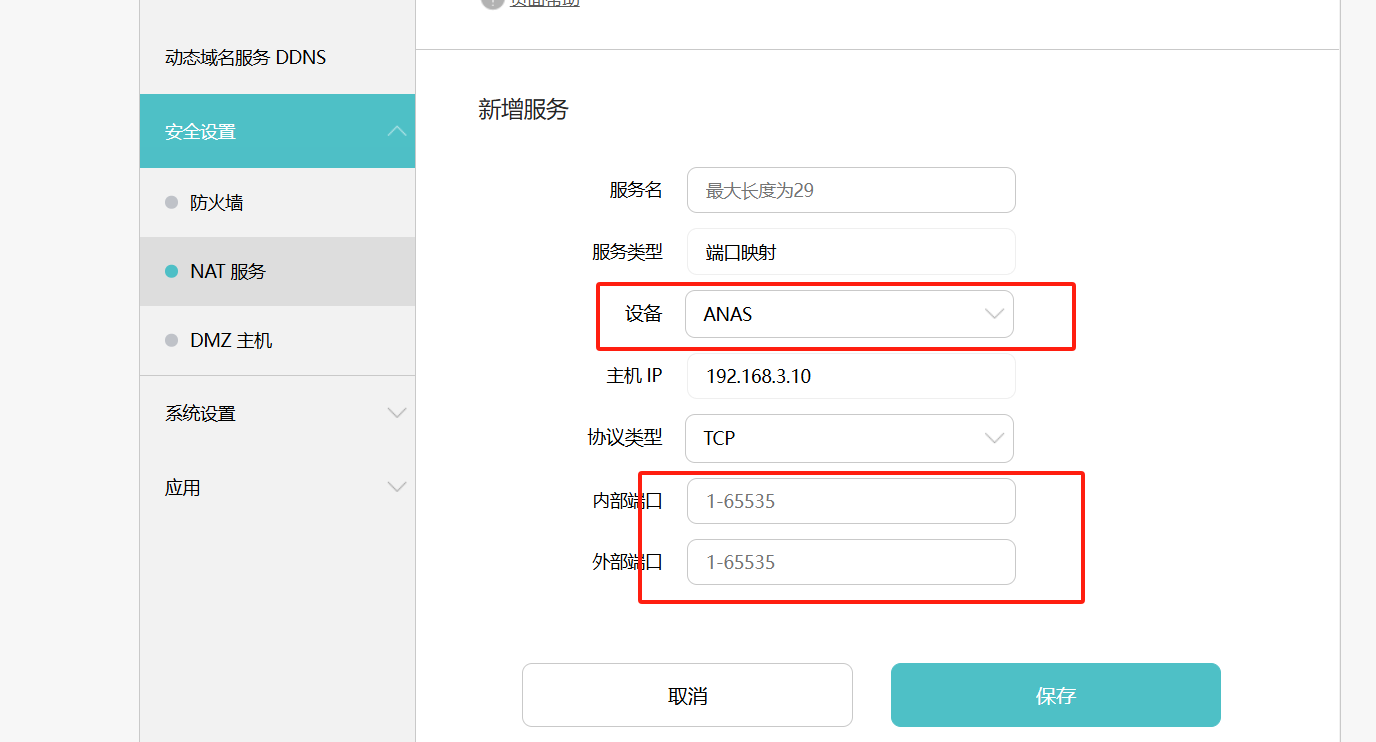Click the 安全设置 section header
Image resolution: width=1376 pixels, height=742 pixels.
click(200, 132)
